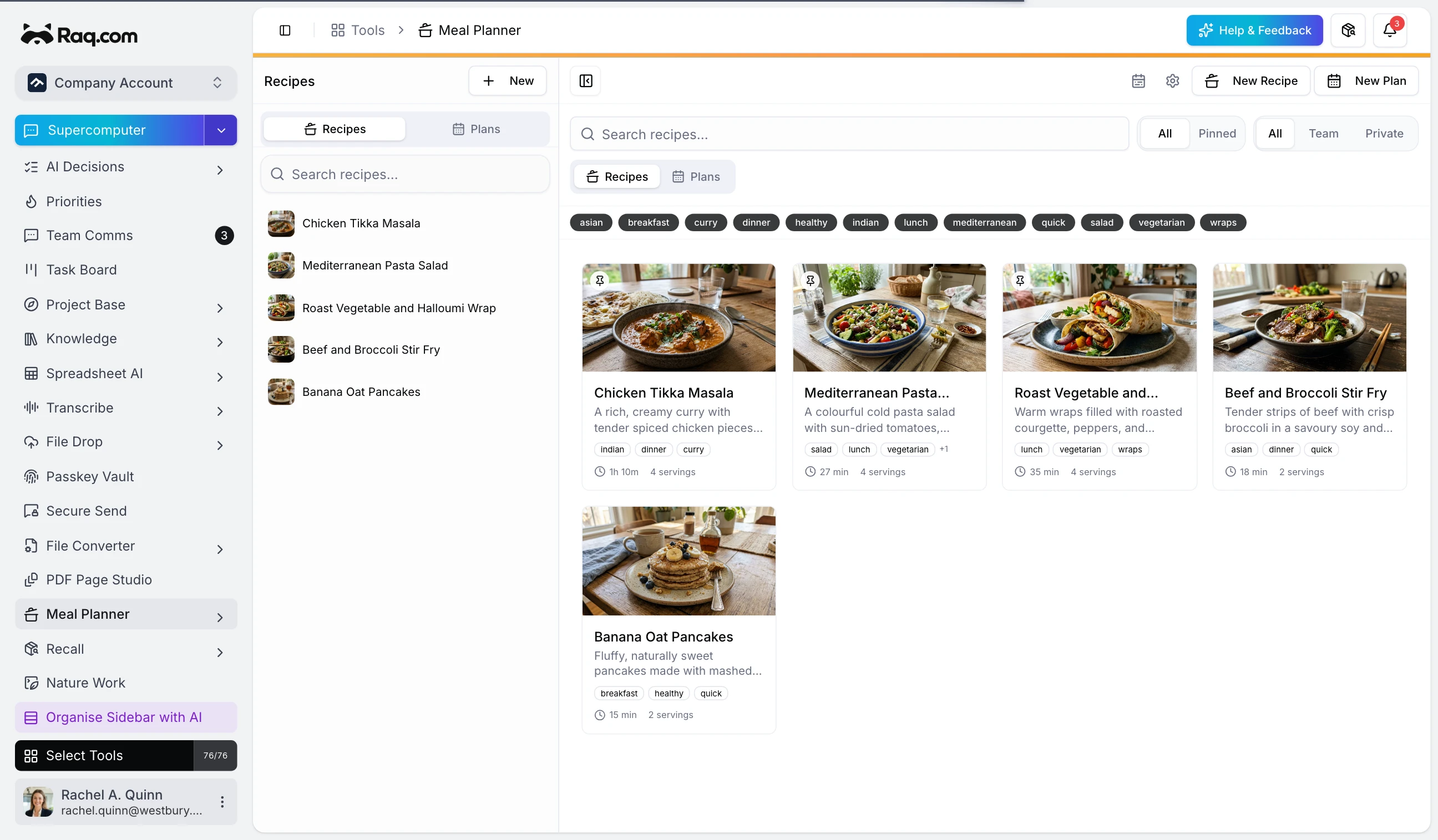The image size is (1438, 840).
Task: Open Meal Planner settings gear
Action: pyautogui.click(x=1172, y=81)
